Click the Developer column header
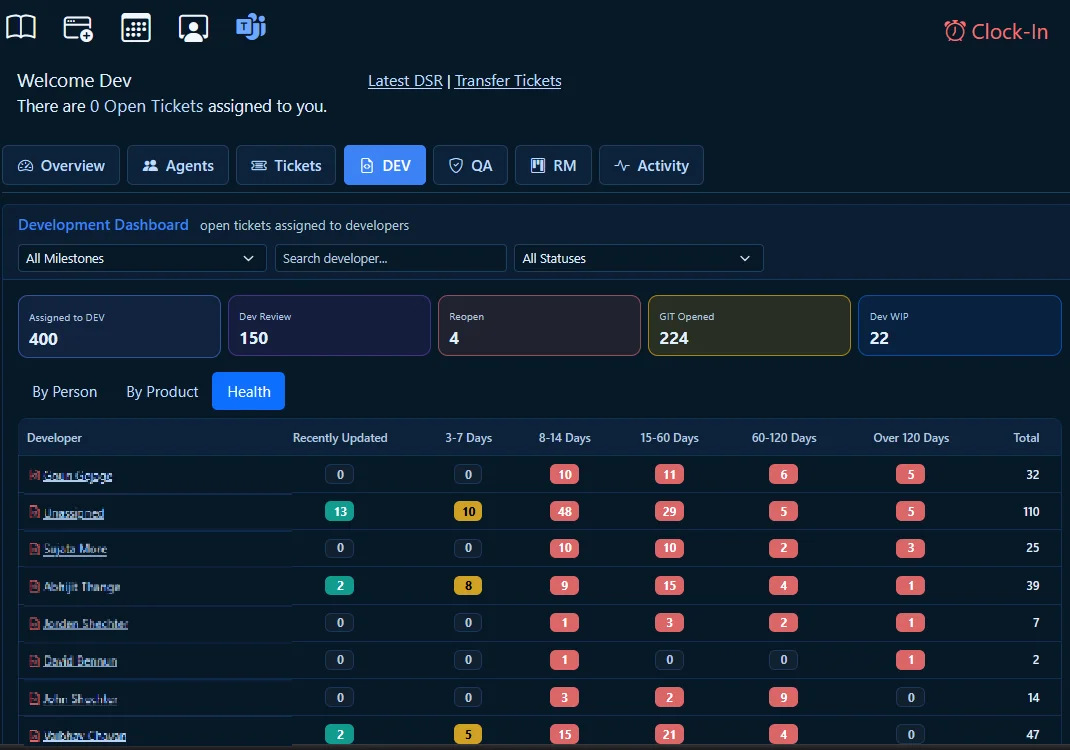This screenshot has width=1070, height=750. point(54,438)
